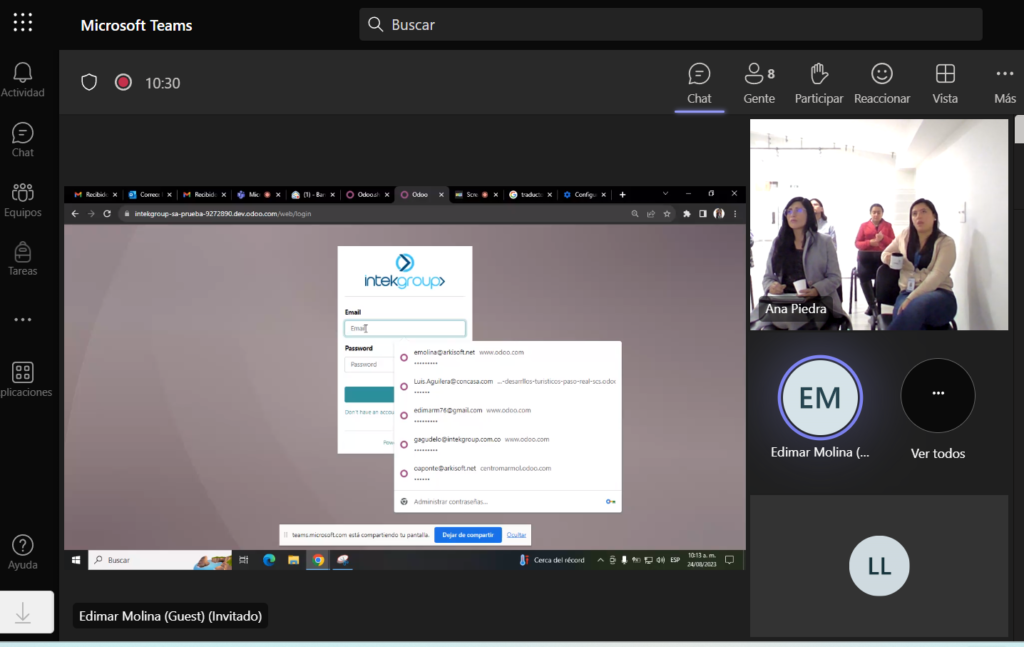This screenshot has height=647, width=1024.
Task: Switch to the Configuración browser tab
Action: click(584, 195)
